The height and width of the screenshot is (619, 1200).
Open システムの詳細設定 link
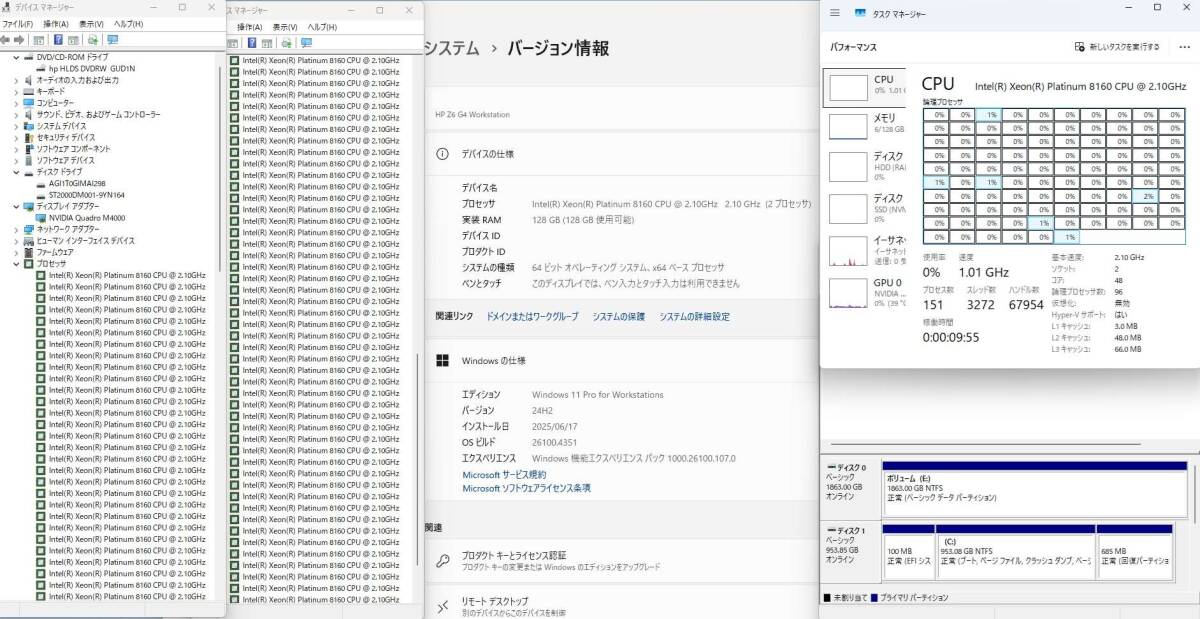pos(694,317)
